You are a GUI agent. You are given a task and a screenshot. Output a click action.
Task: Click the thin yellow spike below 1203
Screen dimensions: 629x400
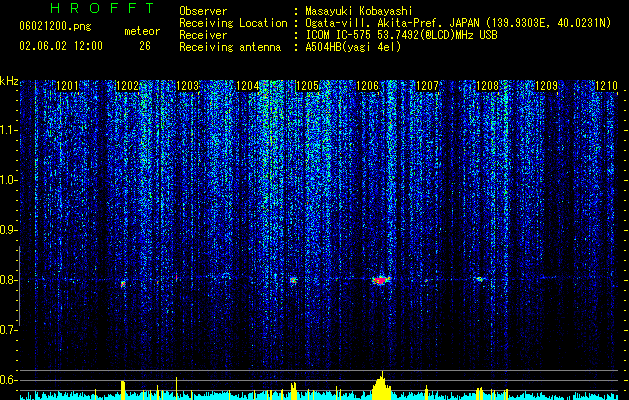177,388
